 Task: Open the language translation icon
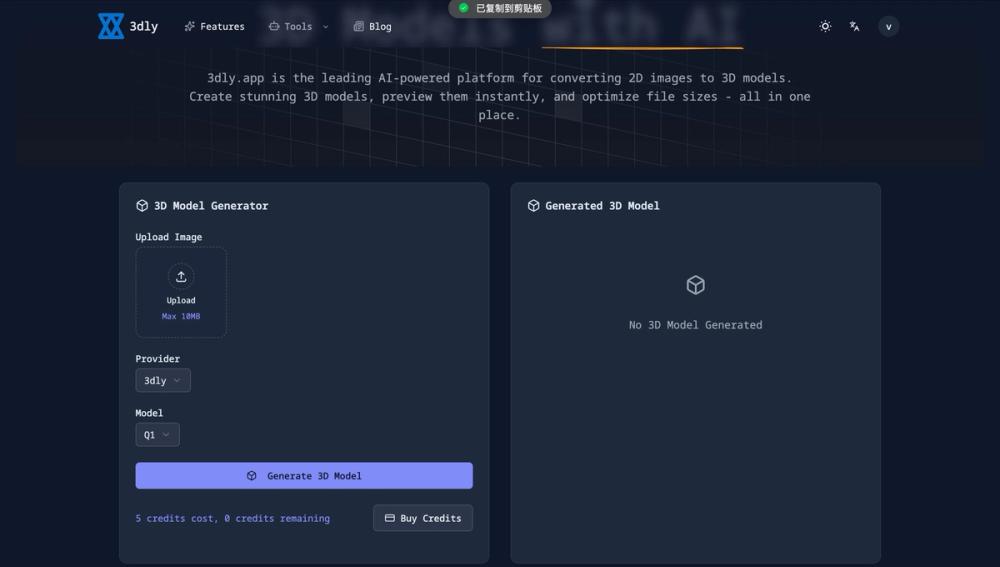(x=855, y=26)
